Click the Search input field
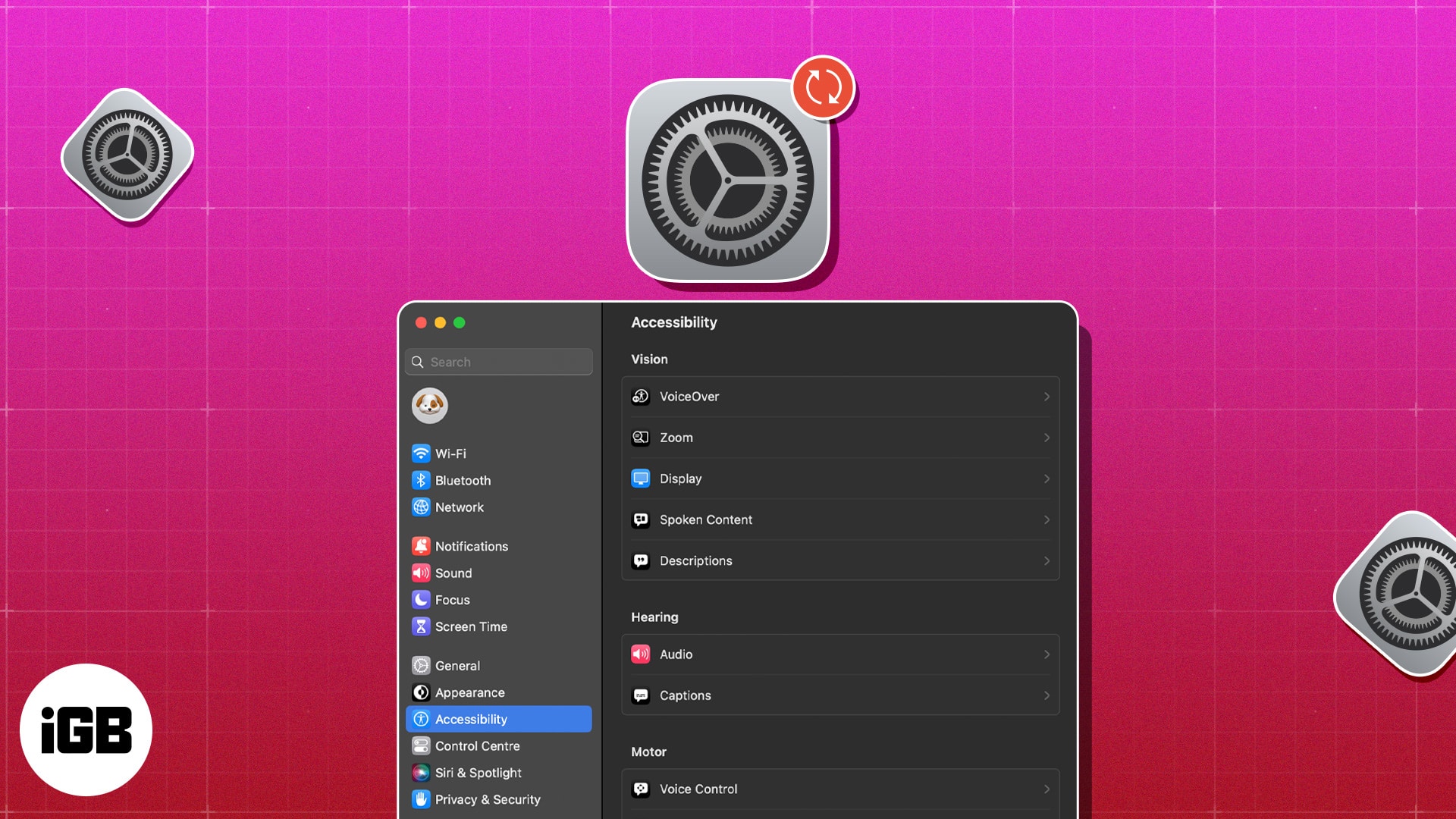1456x819 pixels. [x=499, y=361]
